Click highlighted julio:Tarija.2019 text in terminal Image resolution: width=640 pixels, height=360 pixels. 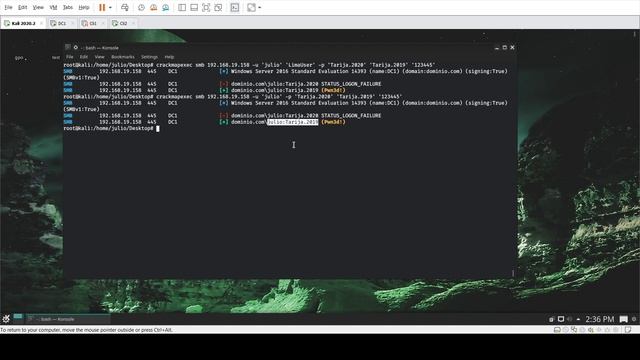point(293,122)
